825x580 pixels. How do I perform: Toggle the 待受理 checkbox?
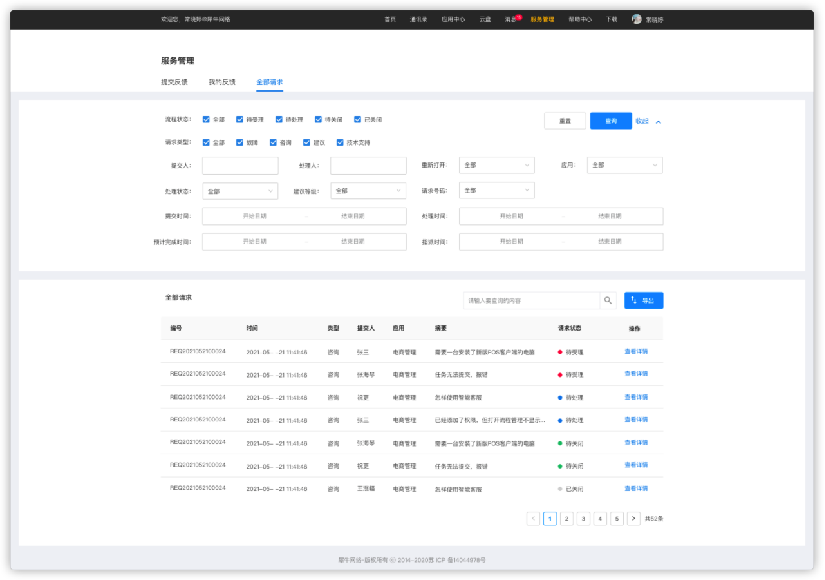pyautogui.click(x=239, y=119)
